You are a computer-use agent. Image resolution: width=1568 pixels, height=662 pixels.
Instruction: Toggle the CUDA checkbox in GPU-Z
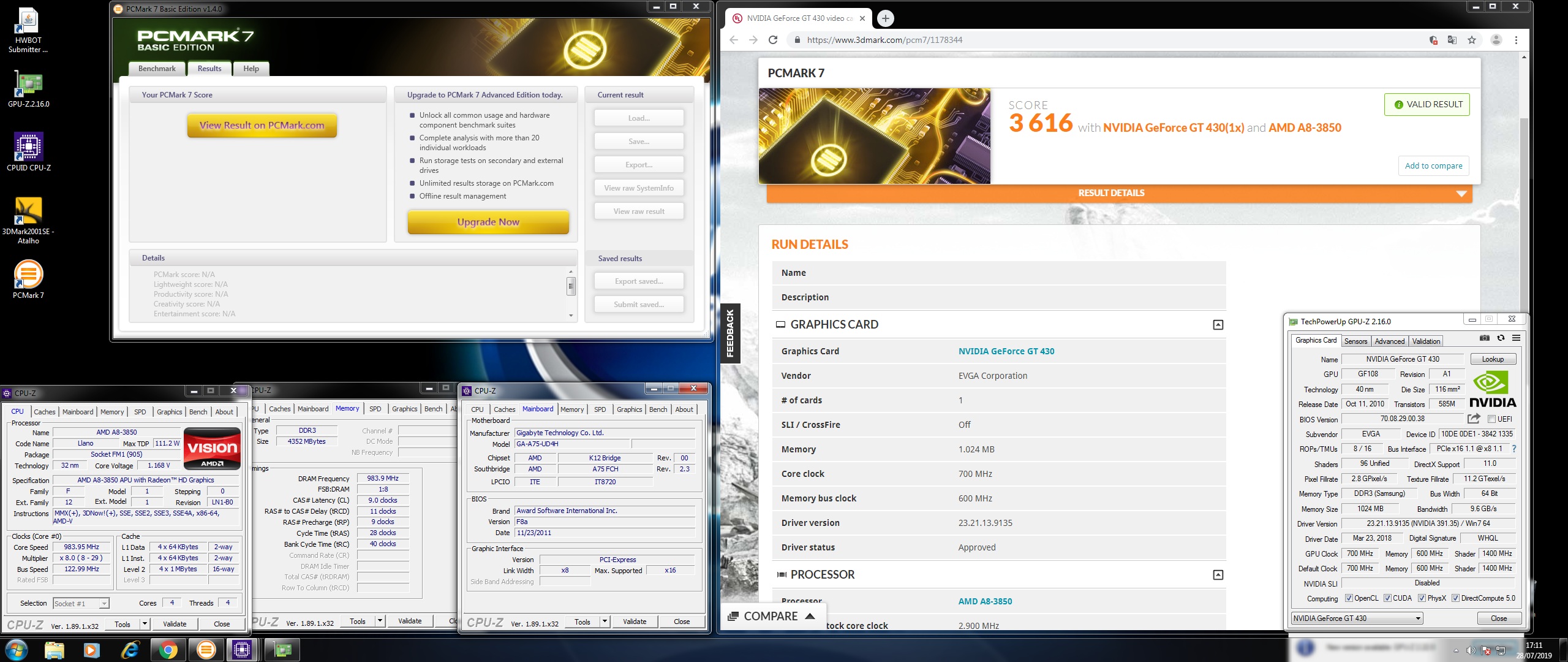(x=1387, y=598)
